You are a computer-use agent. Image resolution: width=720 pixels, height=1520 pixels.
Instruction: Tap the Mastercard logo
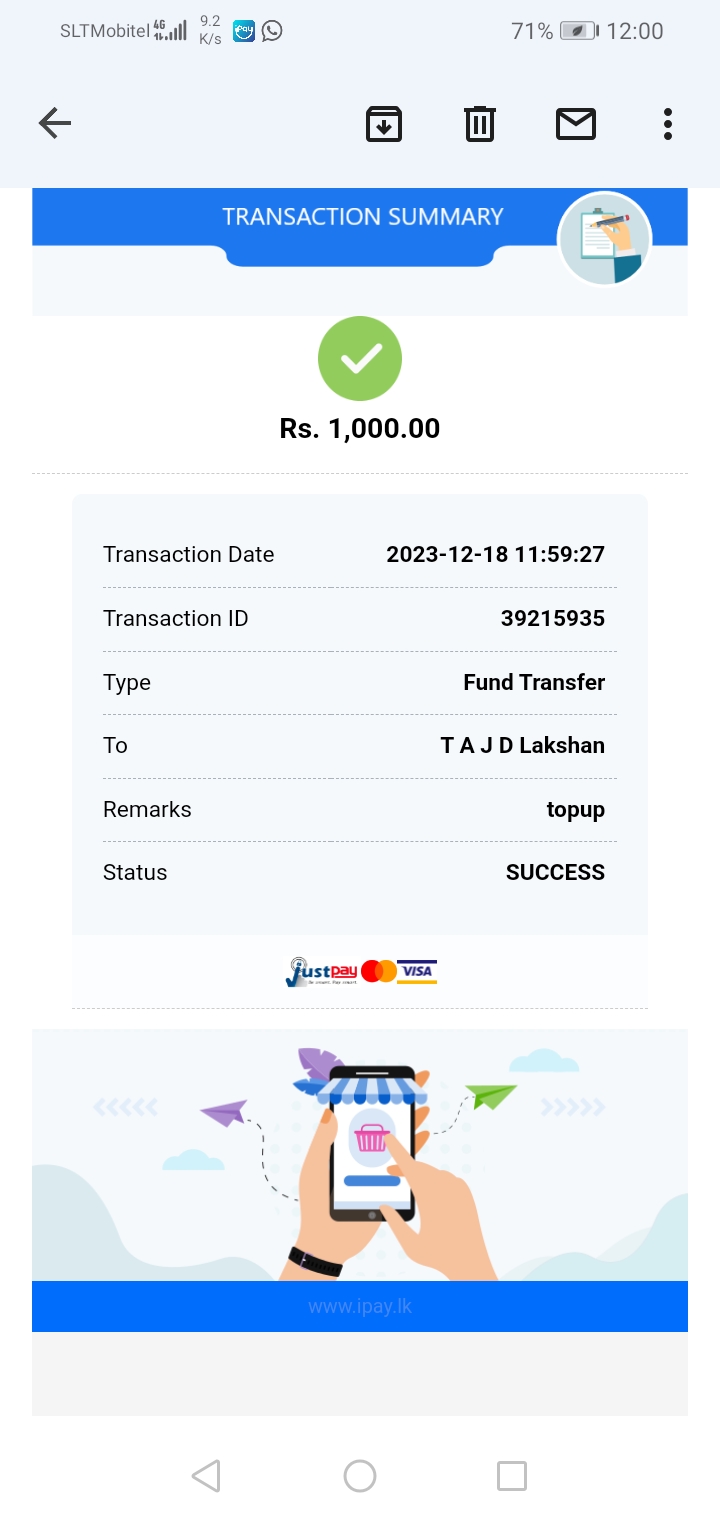(379, 971)
